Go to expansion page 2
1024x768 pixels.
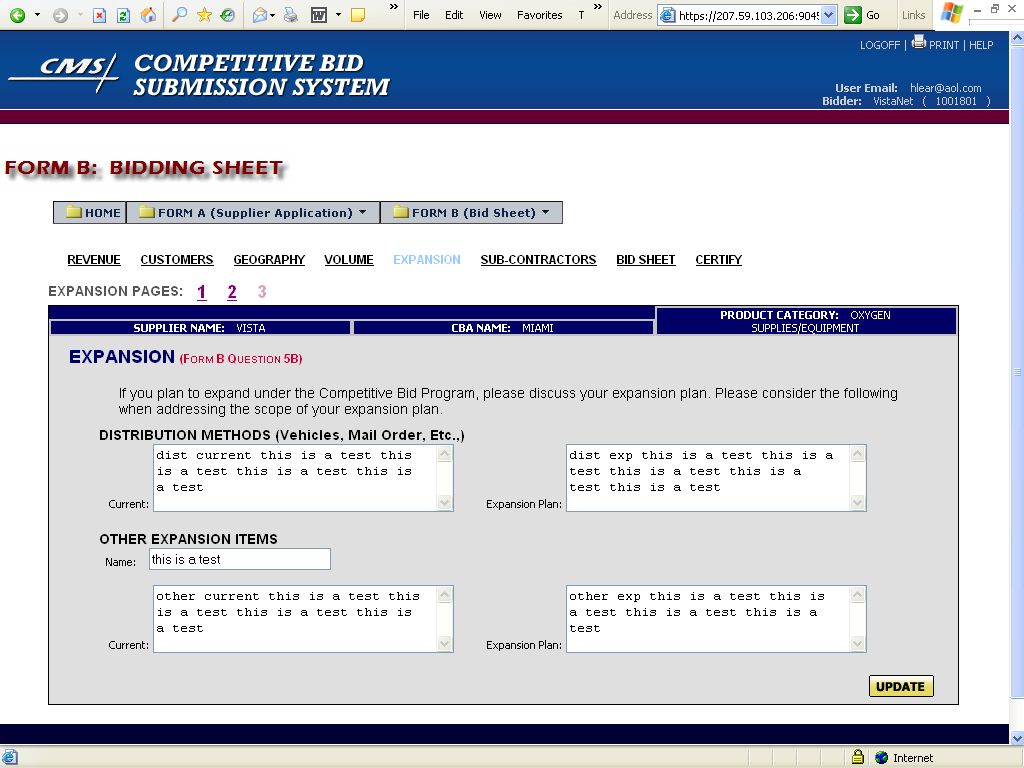[232, 292]
